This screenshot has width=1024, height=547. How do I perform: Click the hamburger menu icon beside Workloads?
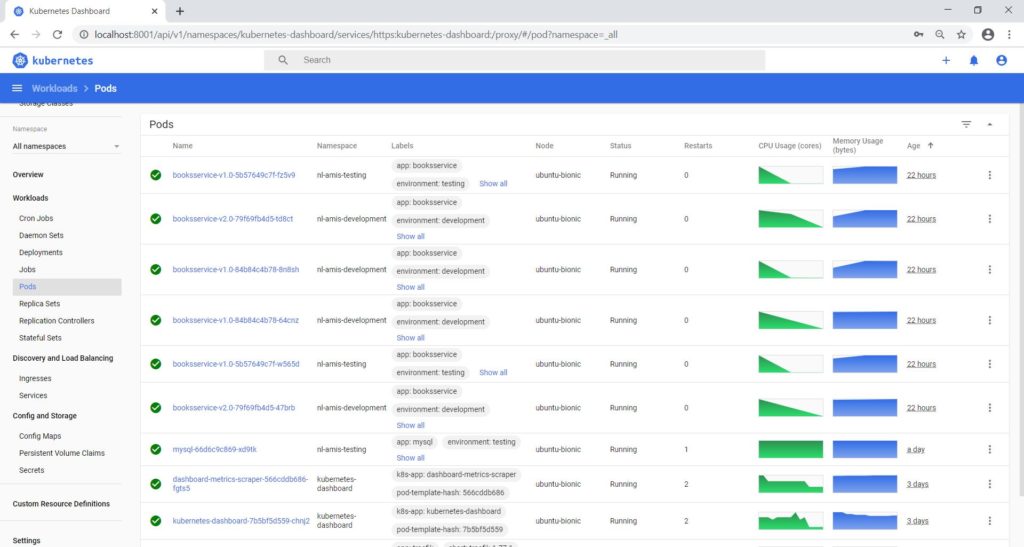[17, 88]
